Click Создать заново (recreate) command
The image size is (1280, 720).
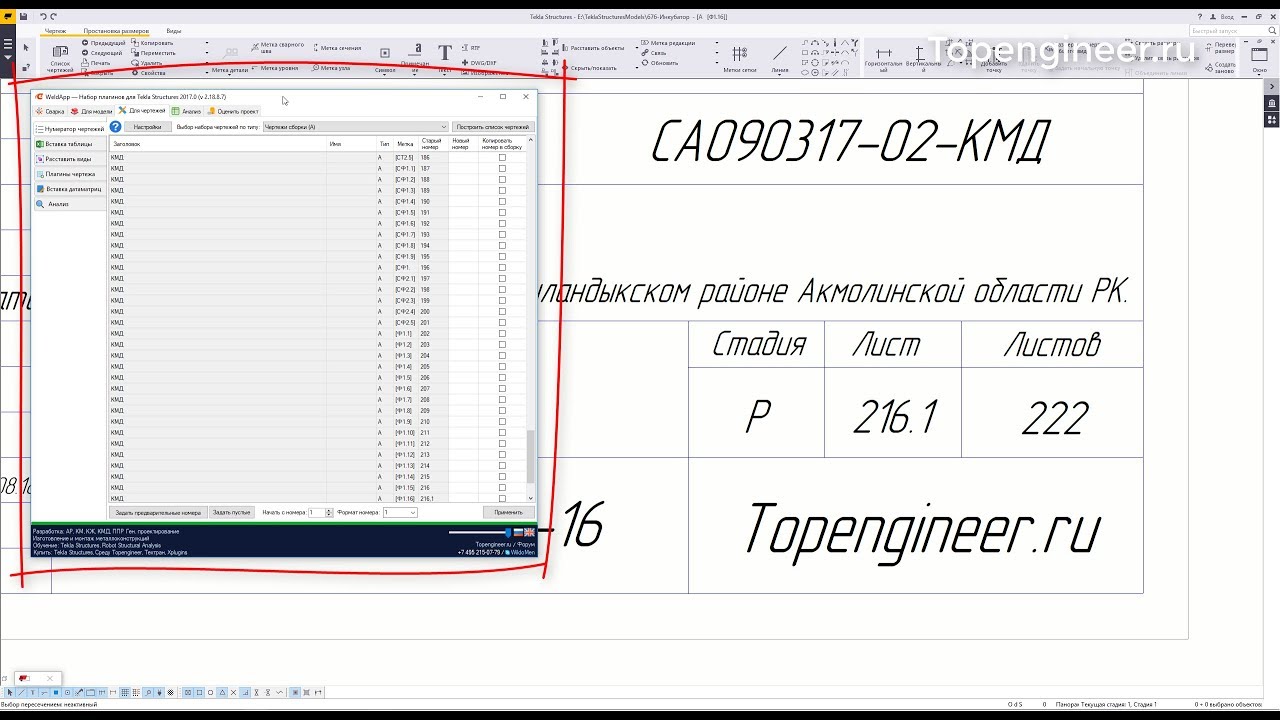pos(1221,67)
